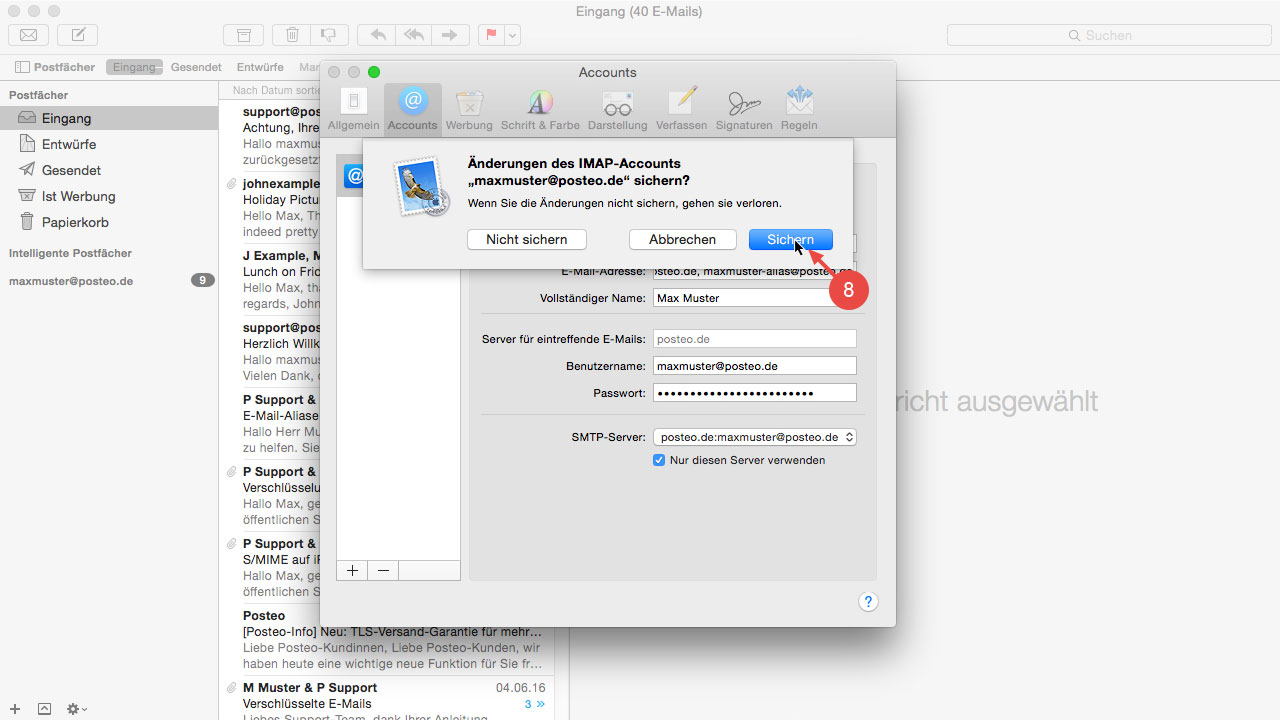Select Entwürfe in favorites bar

(x=260, y=67)
